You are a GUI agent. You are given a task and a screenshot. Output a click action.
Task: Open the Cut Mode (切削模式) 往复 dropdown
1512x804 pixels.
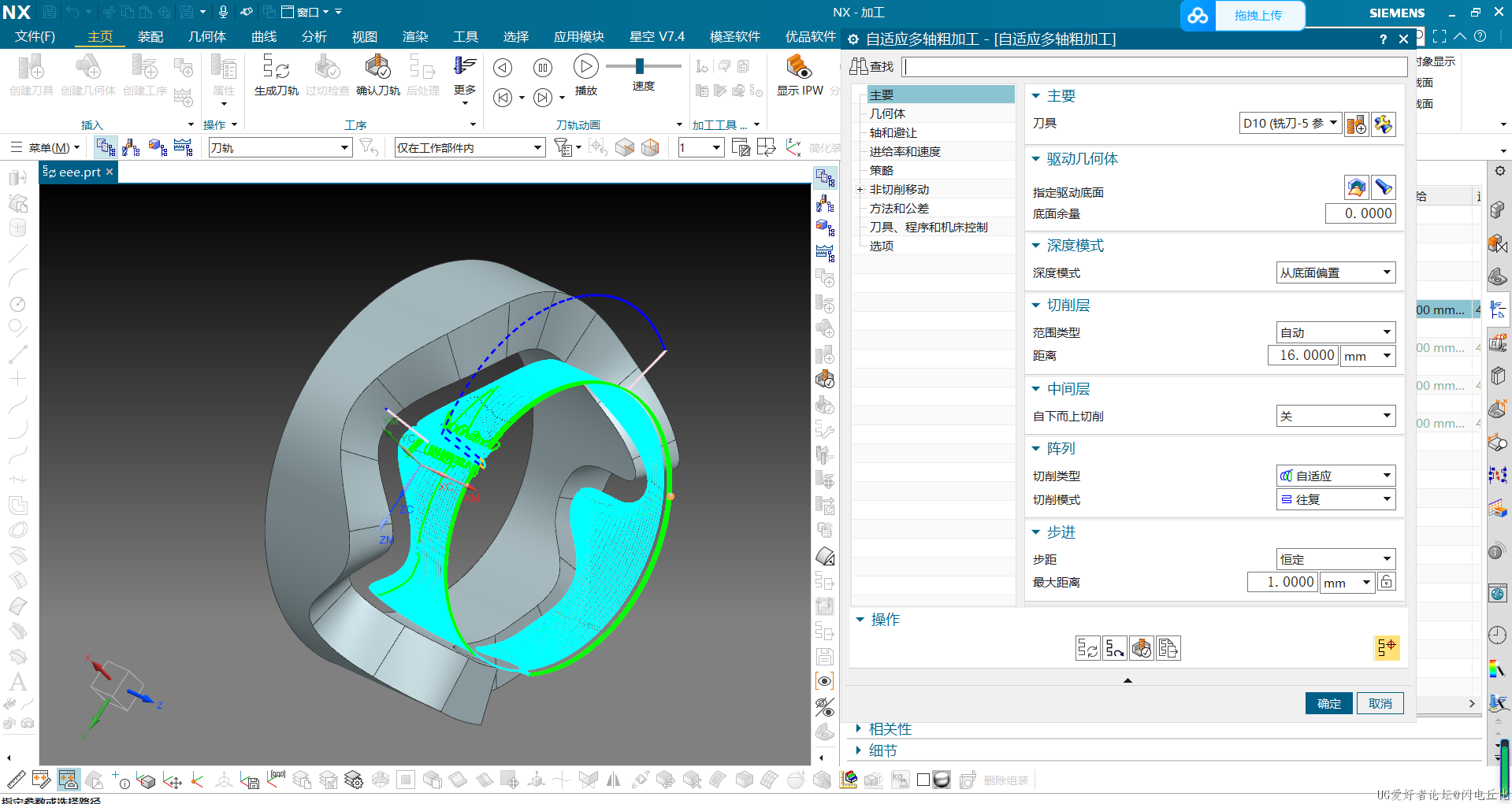click(x=1336, y=500)
